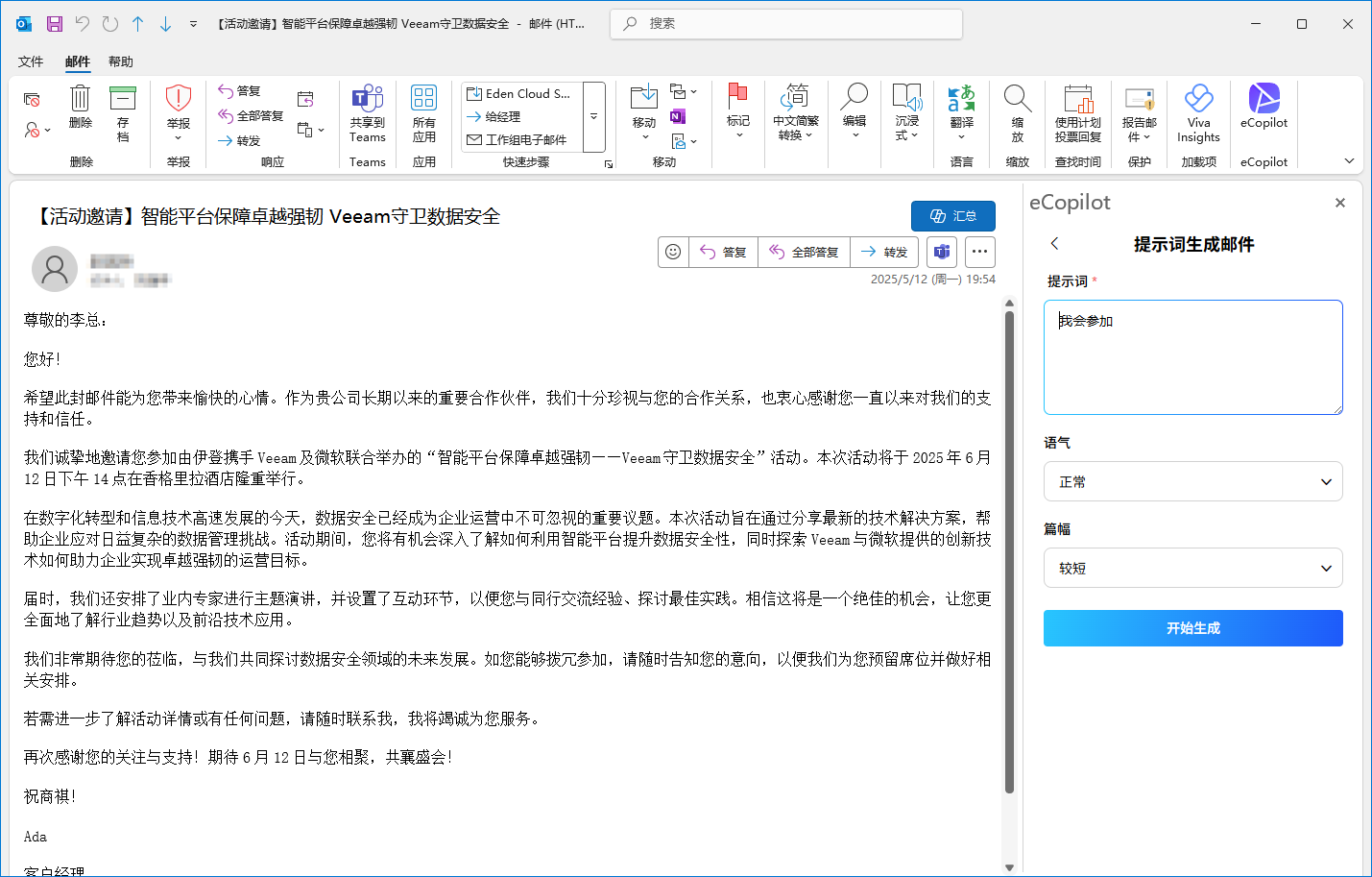Open the 语气 tone dropdown

1192,481
